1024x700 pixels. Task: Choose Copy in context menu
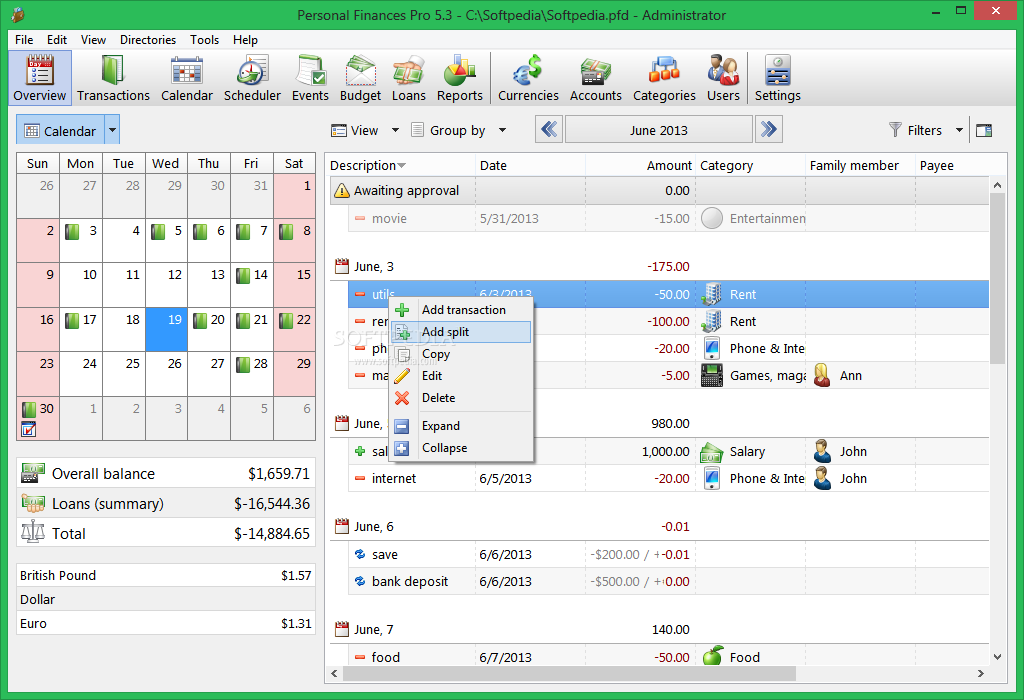point(461,354)
